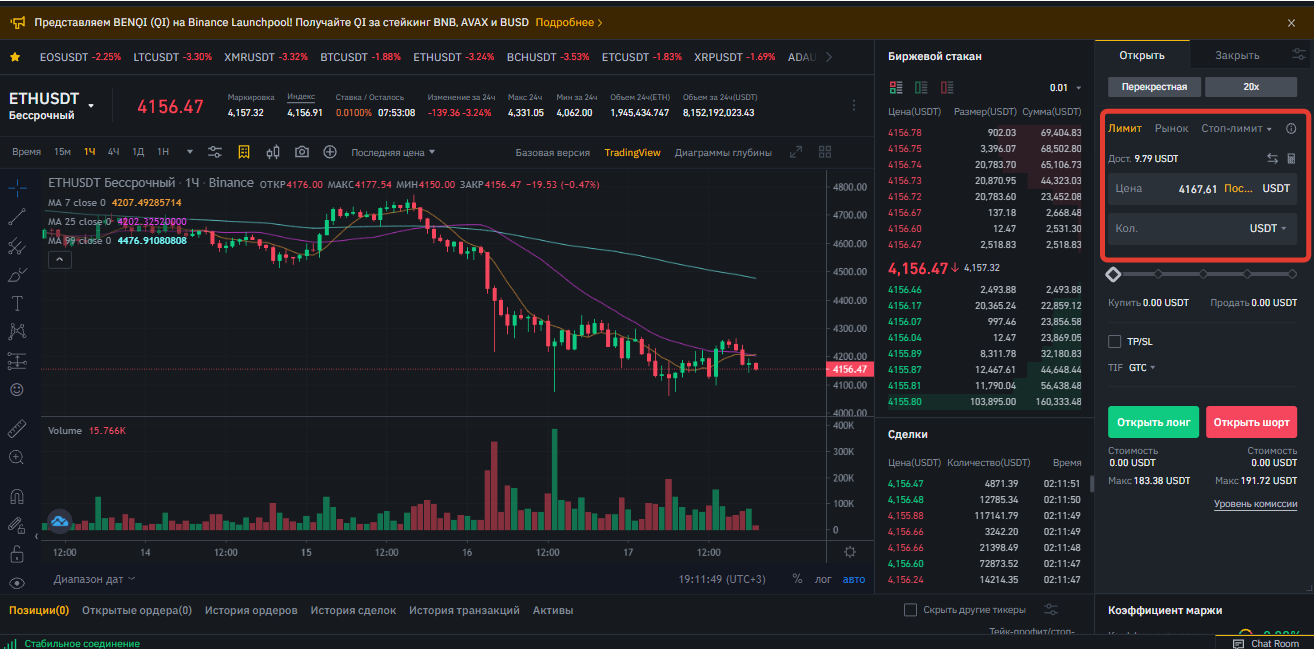Open the USDT quantity unit dropdown
This screenshot has width=1314, height=649.
click(1268, 229)
